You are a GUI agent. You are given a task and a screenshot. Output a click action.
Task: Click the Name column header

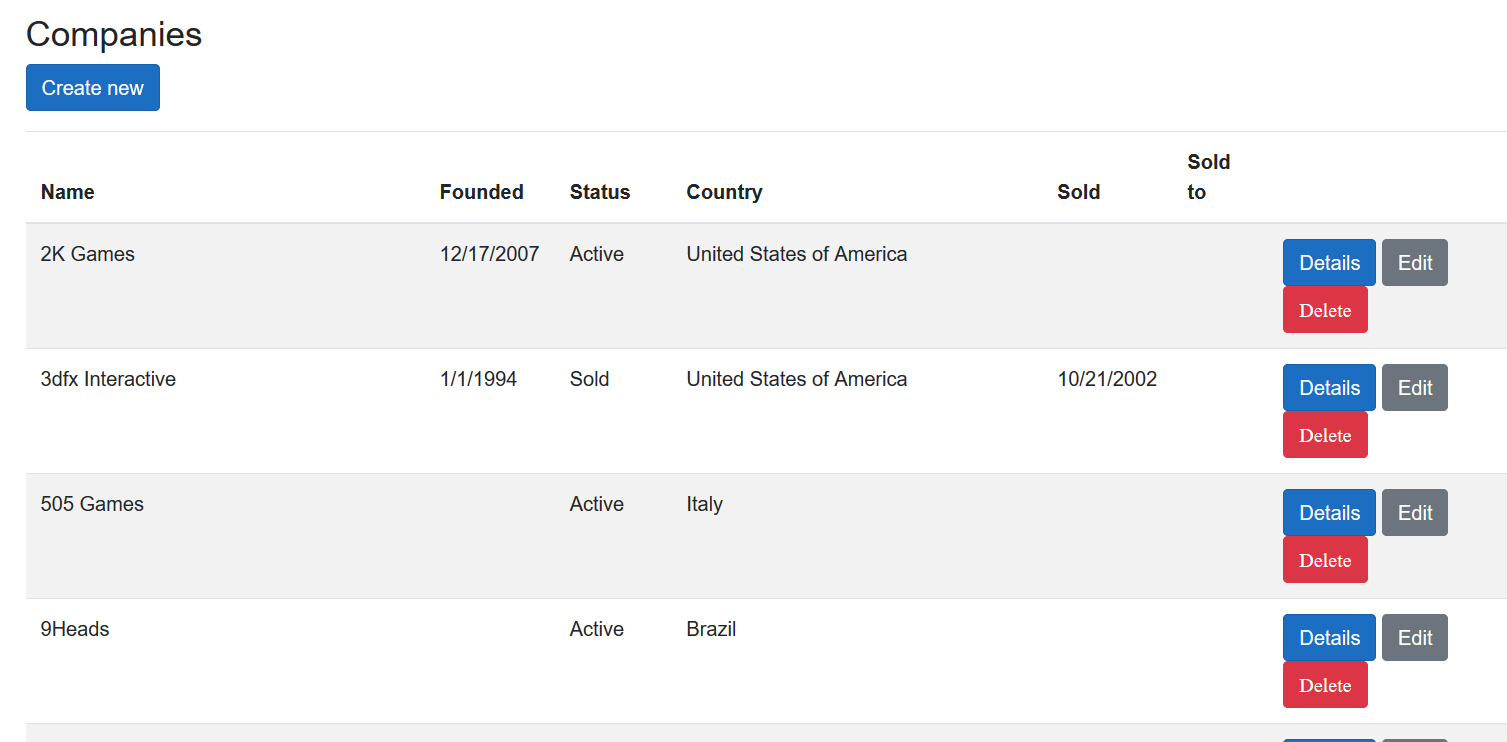tap(68, 192)
